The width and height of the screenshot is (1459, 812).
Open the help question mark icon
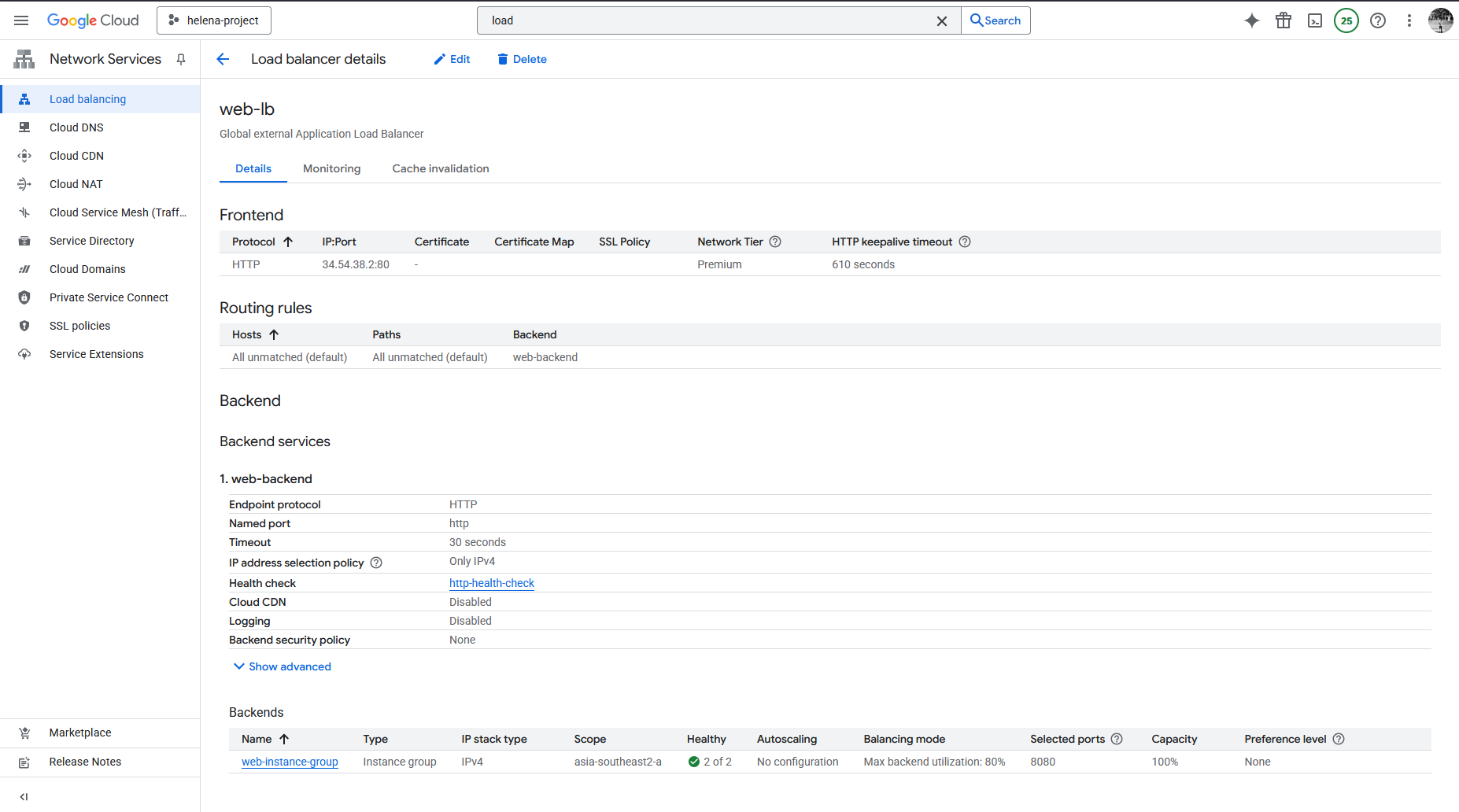click(x=1377, y=20)
